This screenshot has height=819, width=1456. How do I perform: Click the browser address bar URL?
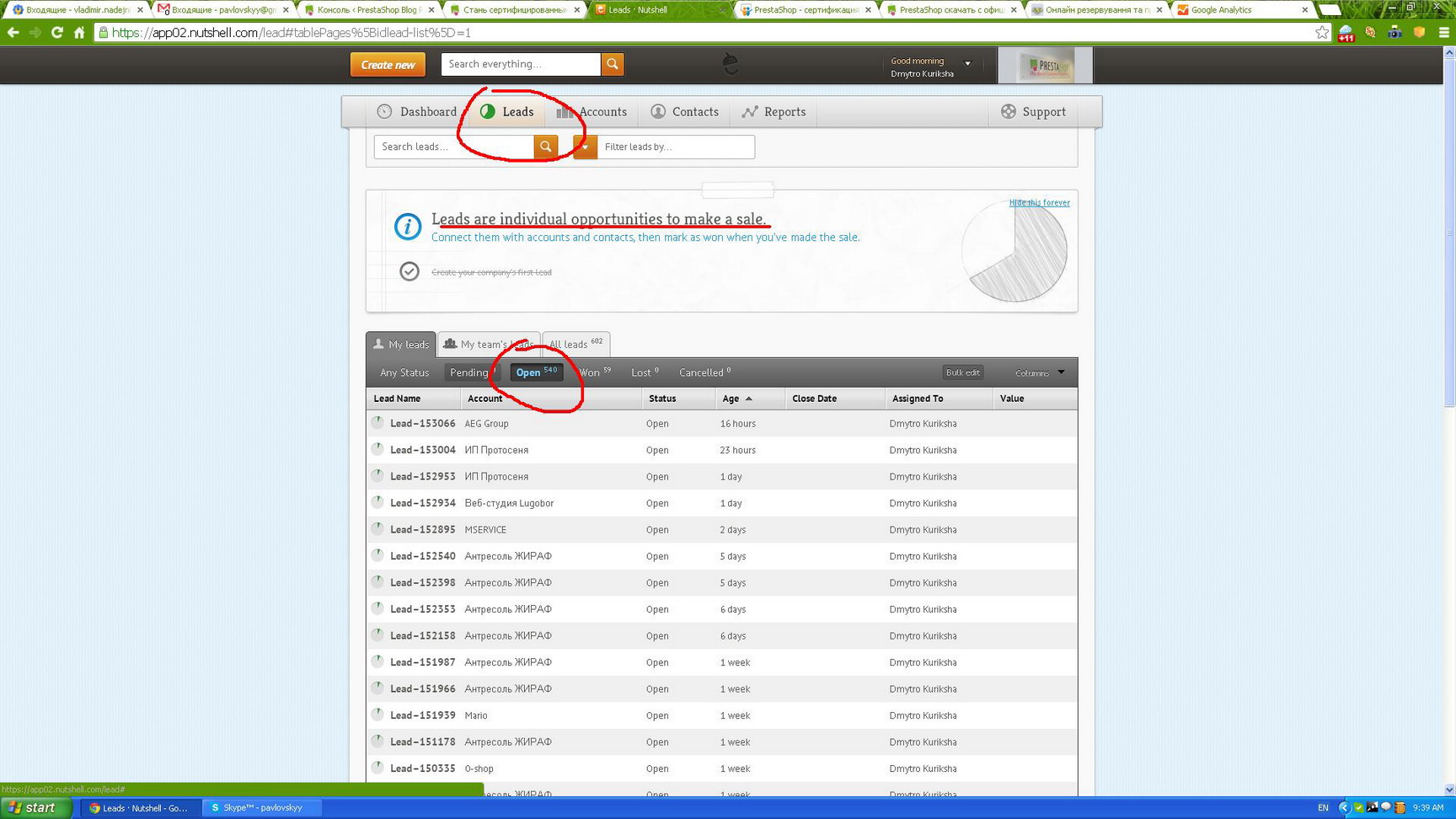click(x=292, y=33)
